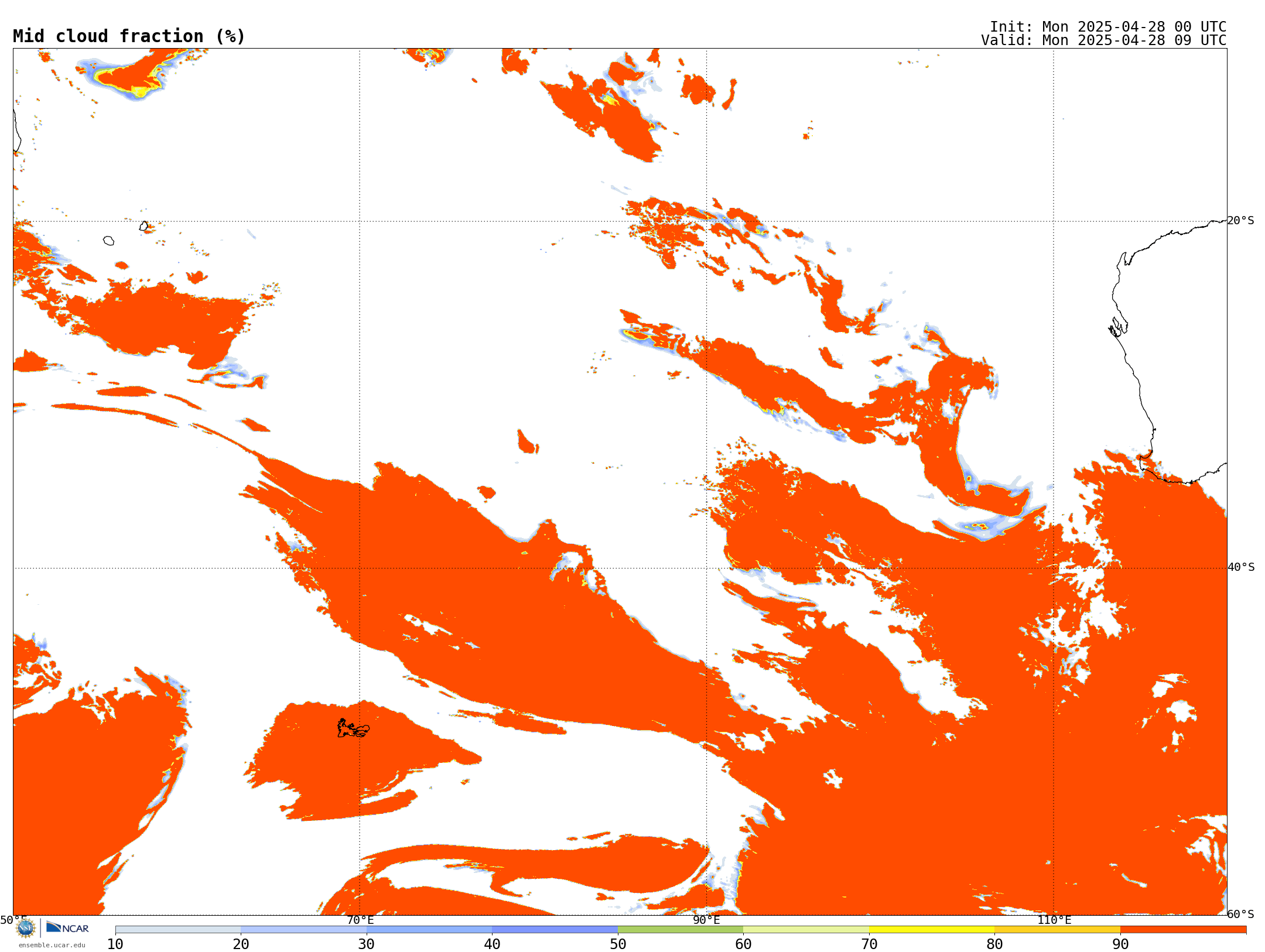Click the Mauritius island outline
1265x952 pixels.
click(x=143, y=226)
